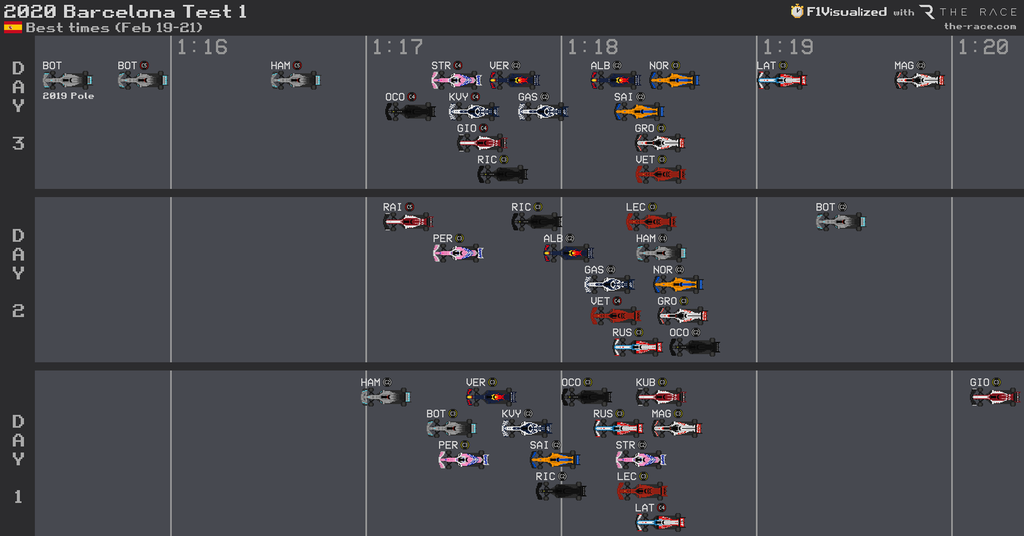Click the 'STR' label on Day 1
The height and width of the screenshot is (536, 1024).
click(x=625, y=445)
